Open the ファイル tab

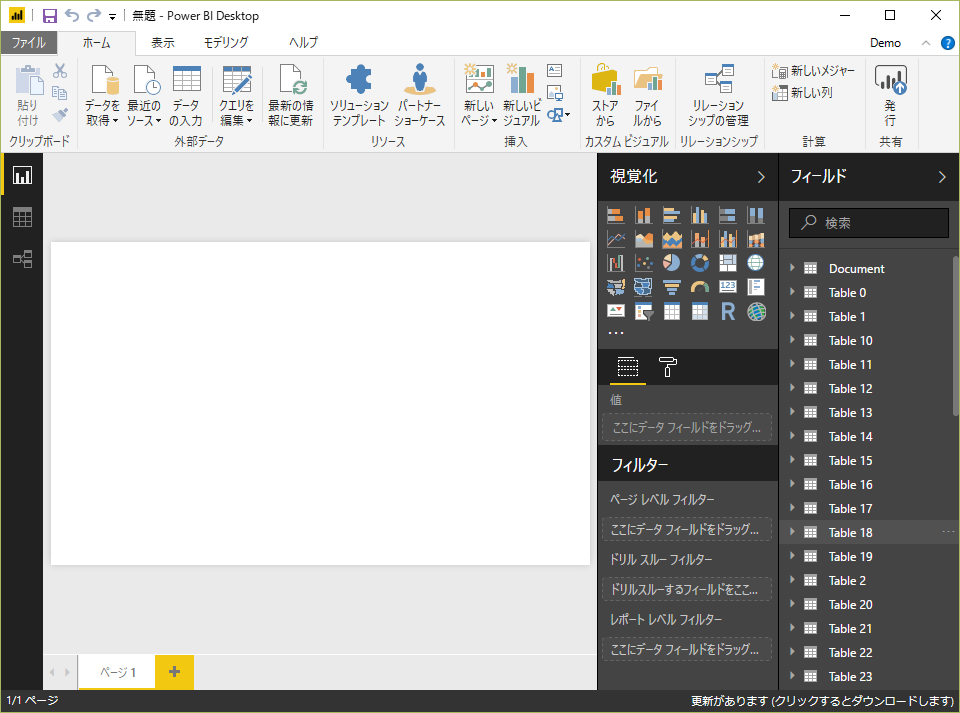29,43
